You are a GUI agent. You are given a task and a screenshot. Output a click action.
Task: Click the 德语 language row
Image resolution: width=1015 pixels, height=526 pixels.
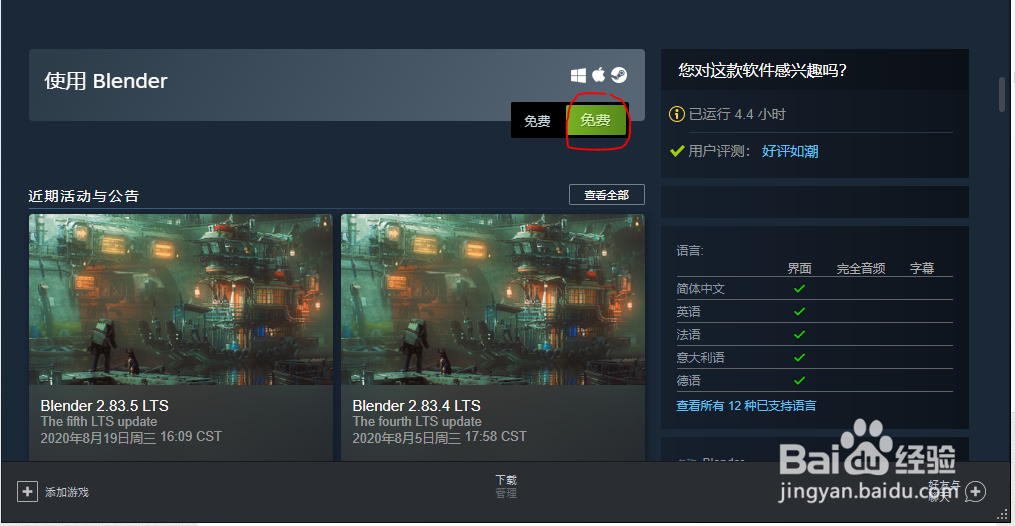click(814, 380)
